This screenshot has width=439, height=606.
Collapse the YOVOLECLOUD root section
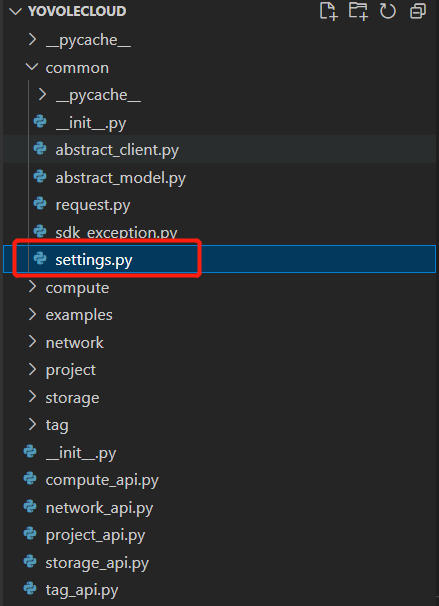(15, 11)
